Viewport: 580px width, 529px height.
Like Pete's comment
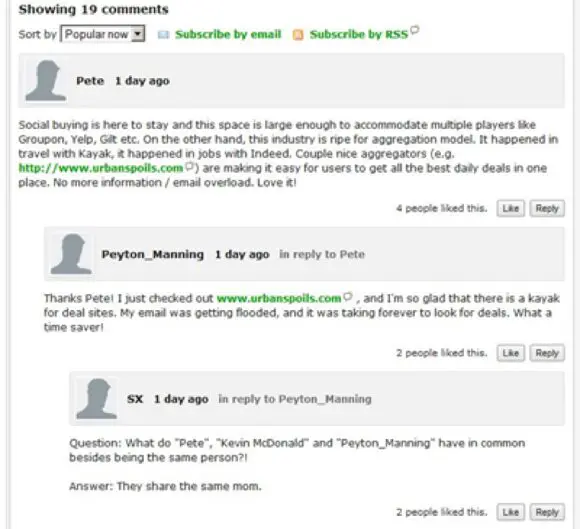click(510, 208)
